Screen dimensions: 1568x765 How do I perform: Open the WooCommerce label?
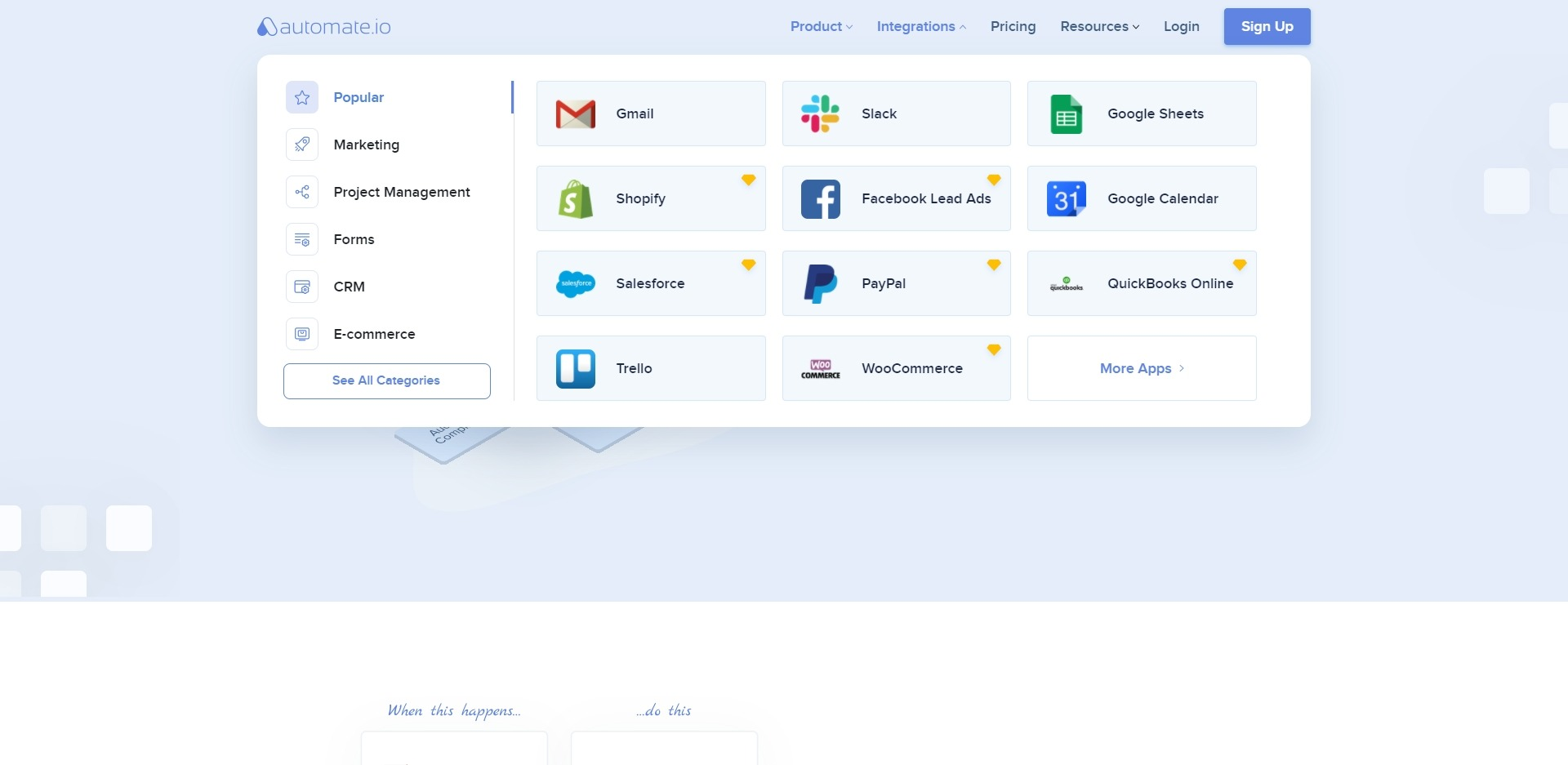point(912,368)
